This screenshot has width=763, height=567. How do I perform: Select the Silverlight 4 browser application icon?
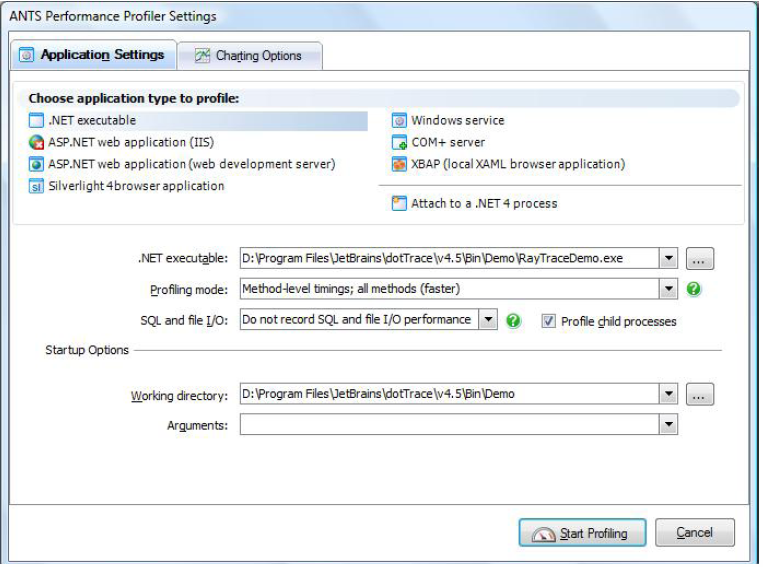(x=37, y=186)
